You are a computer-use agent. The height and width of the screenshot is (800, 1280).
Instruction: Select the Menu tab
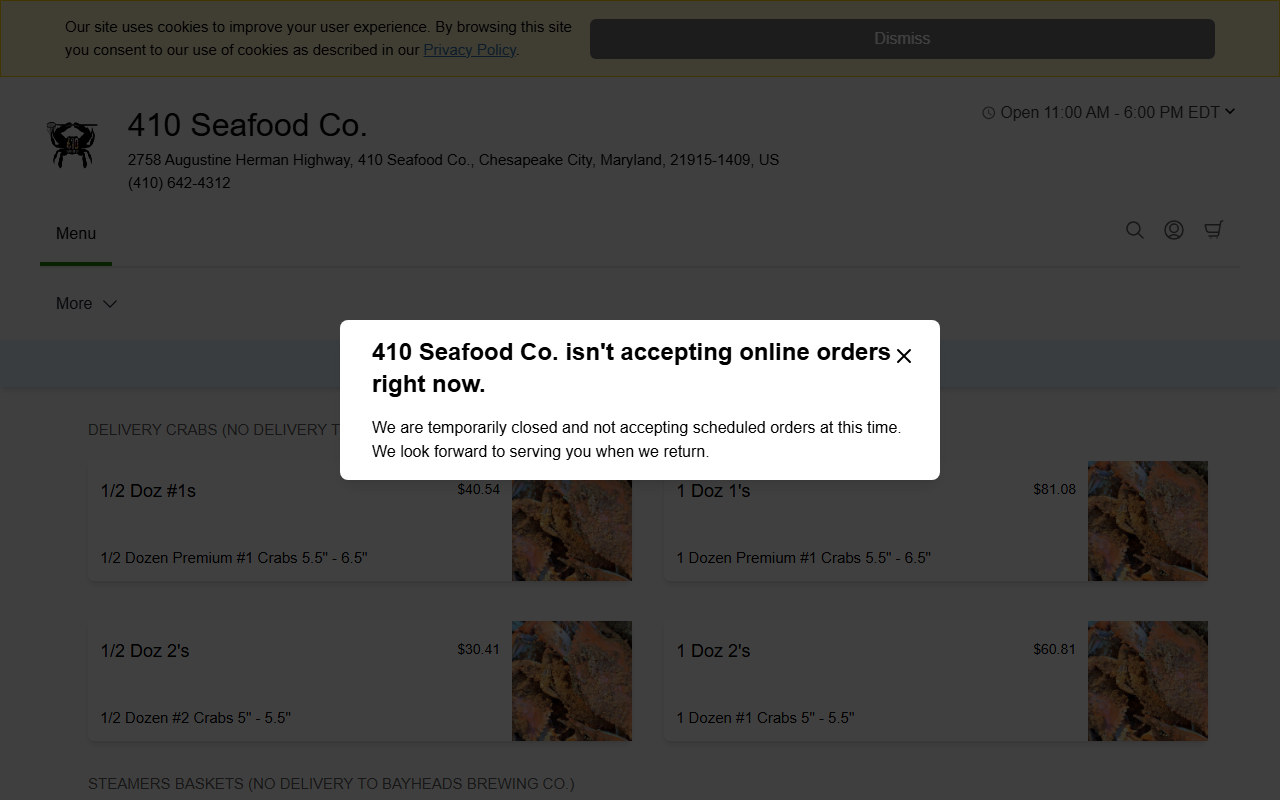76,233
